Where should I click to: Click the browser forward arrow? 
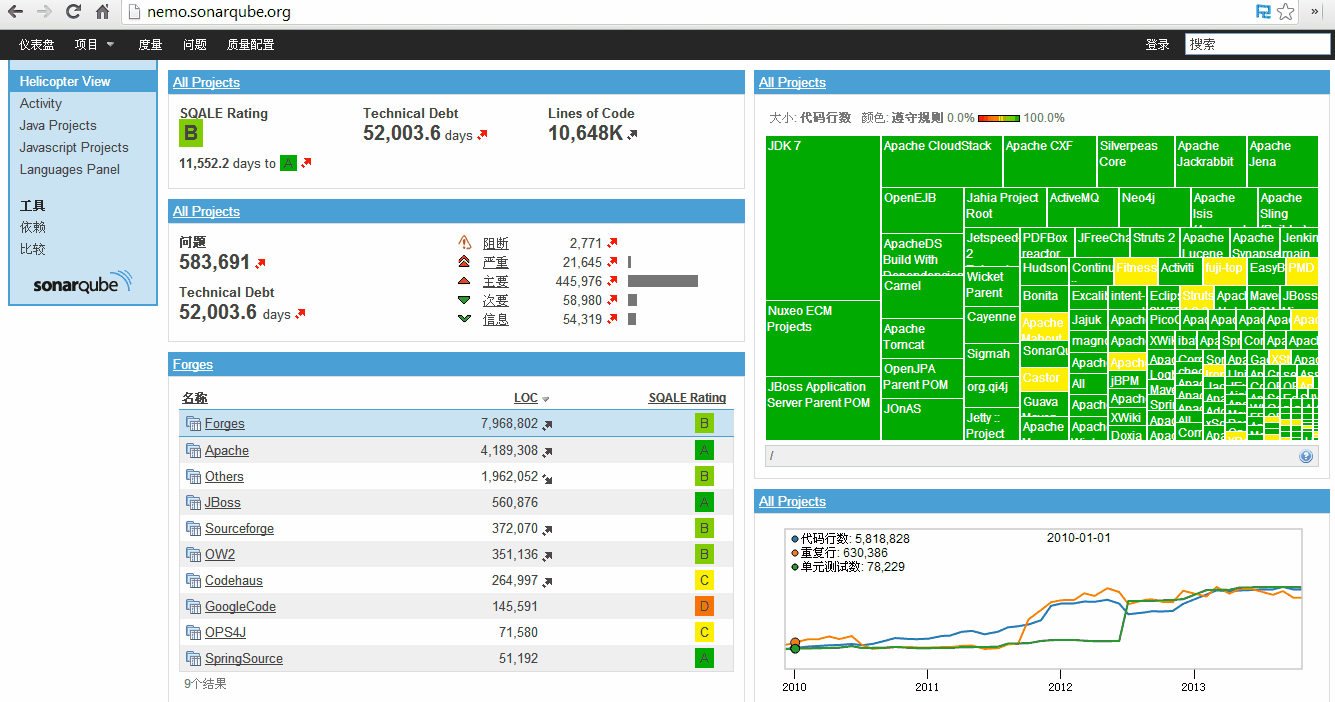click(44, 12)
